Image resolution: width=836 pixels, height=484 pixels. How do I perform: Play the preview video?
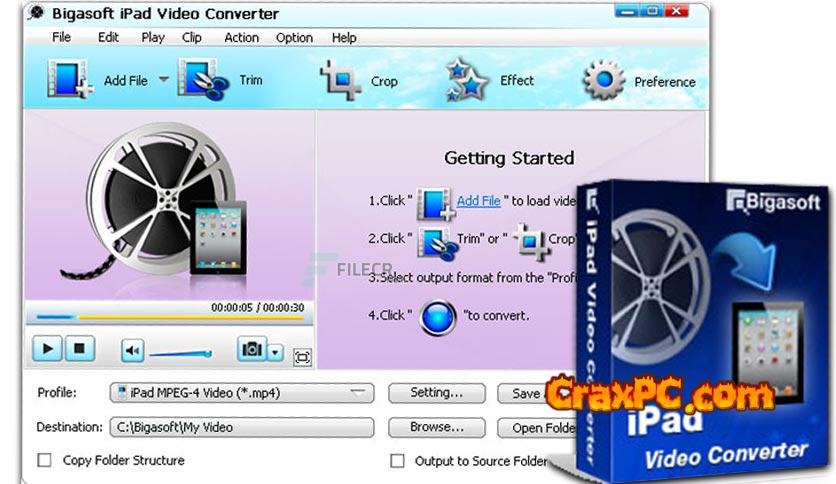(x=48, y=349)
